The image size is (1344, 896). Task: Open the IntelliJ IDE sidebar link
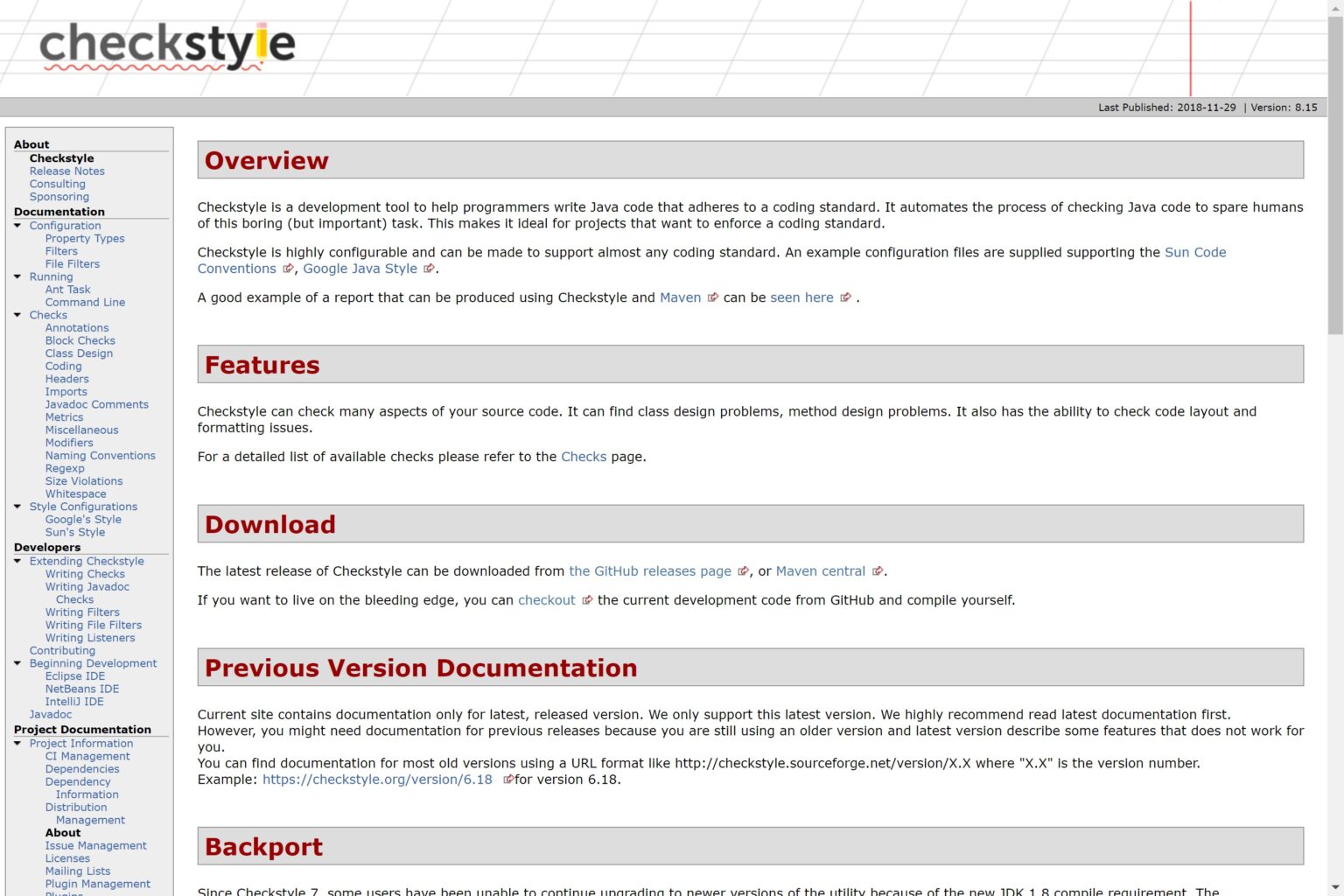pos(74,702)
